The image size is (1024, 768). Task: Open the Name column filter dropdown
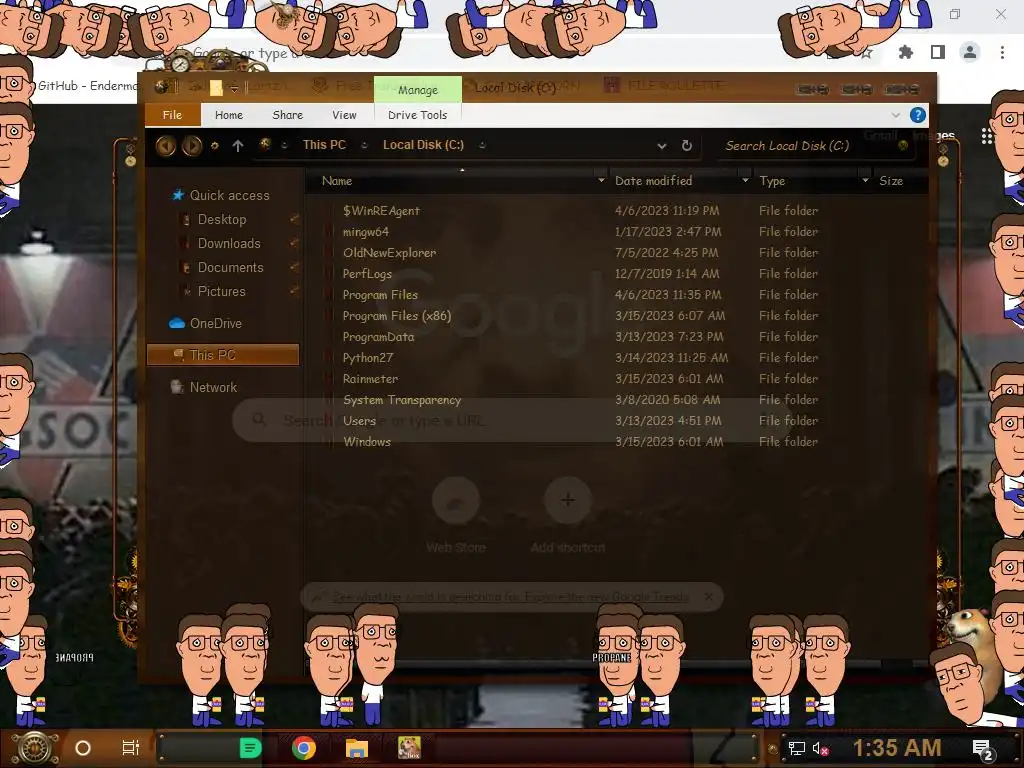tap(601, 180)
